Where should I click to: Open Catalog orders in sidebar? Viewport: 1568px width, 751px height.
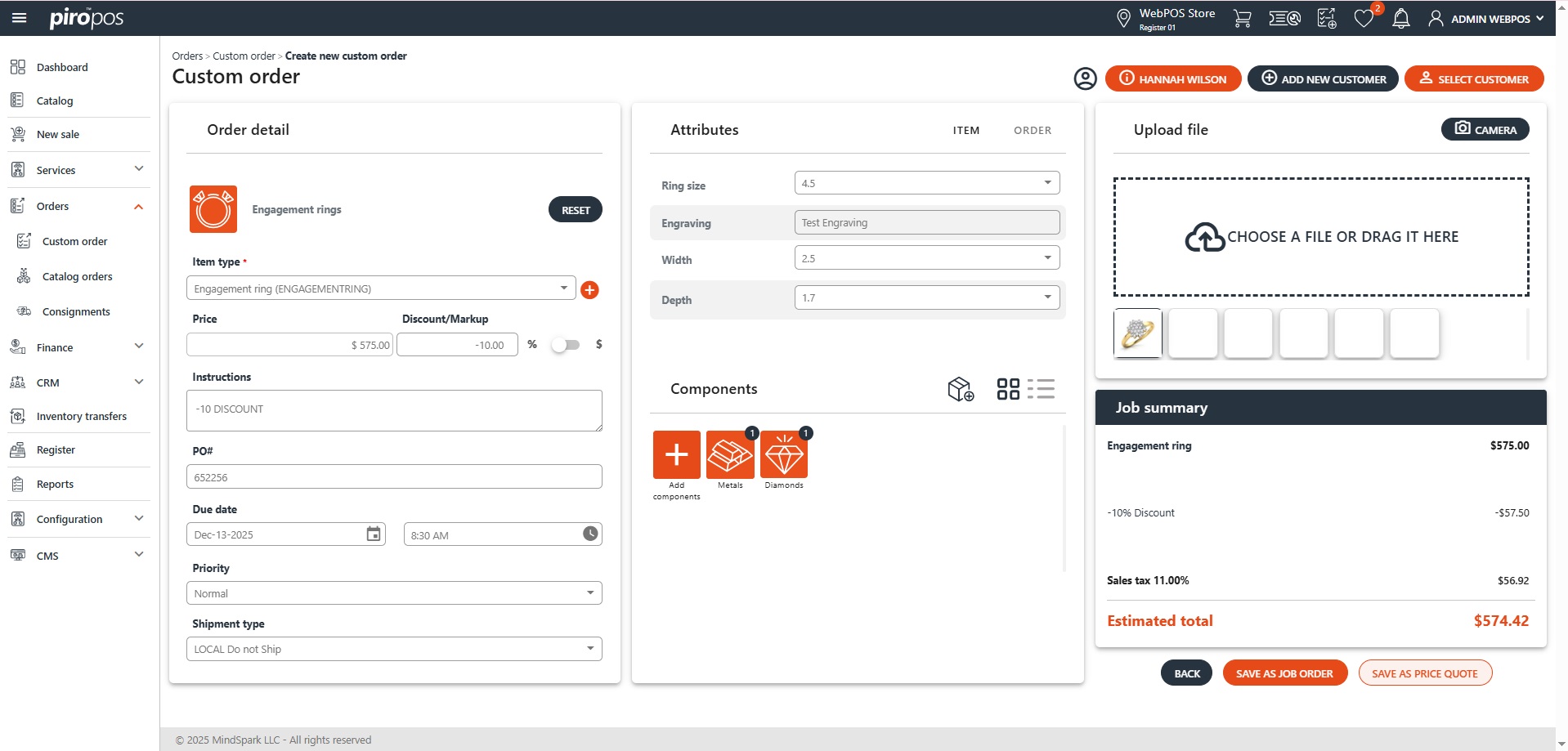tap(77, 277)
